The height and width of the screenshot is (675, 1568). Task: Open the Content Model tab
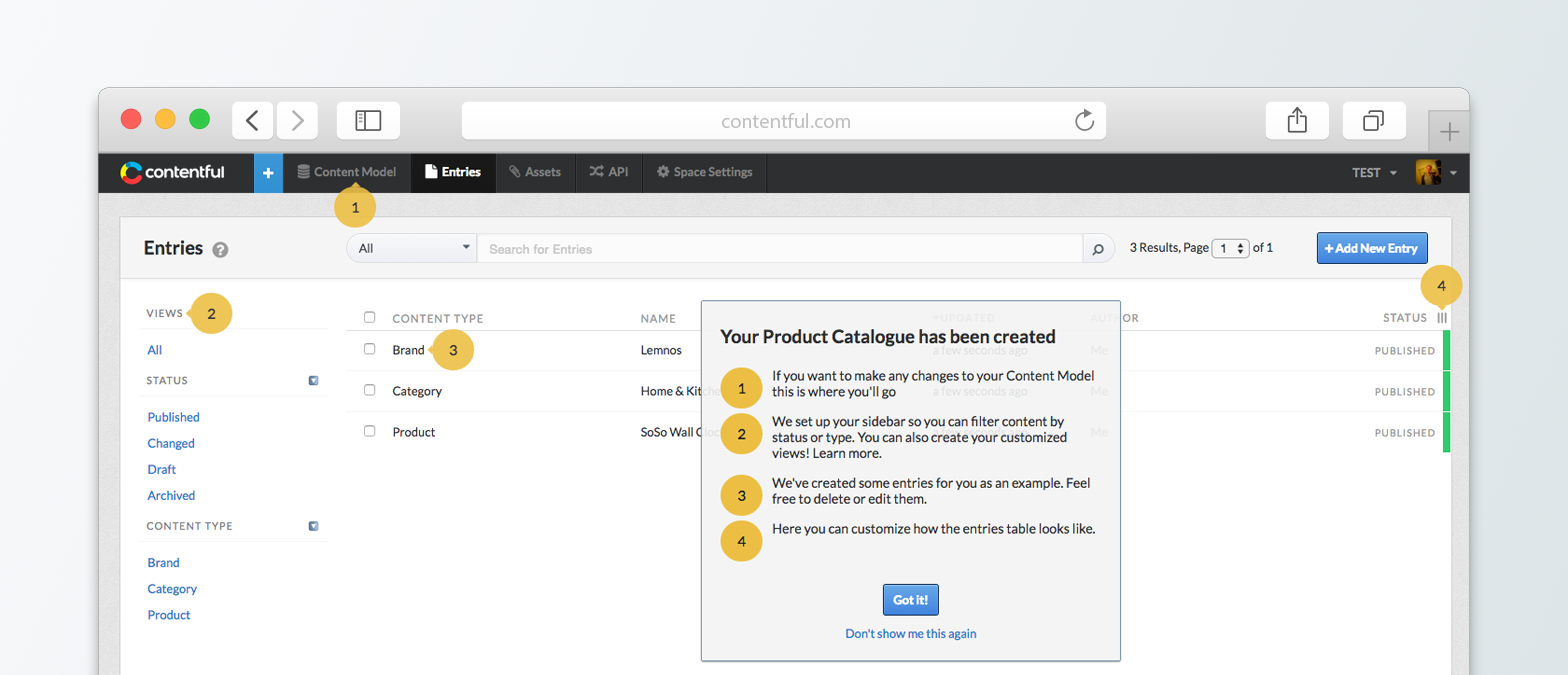(347, 172)
